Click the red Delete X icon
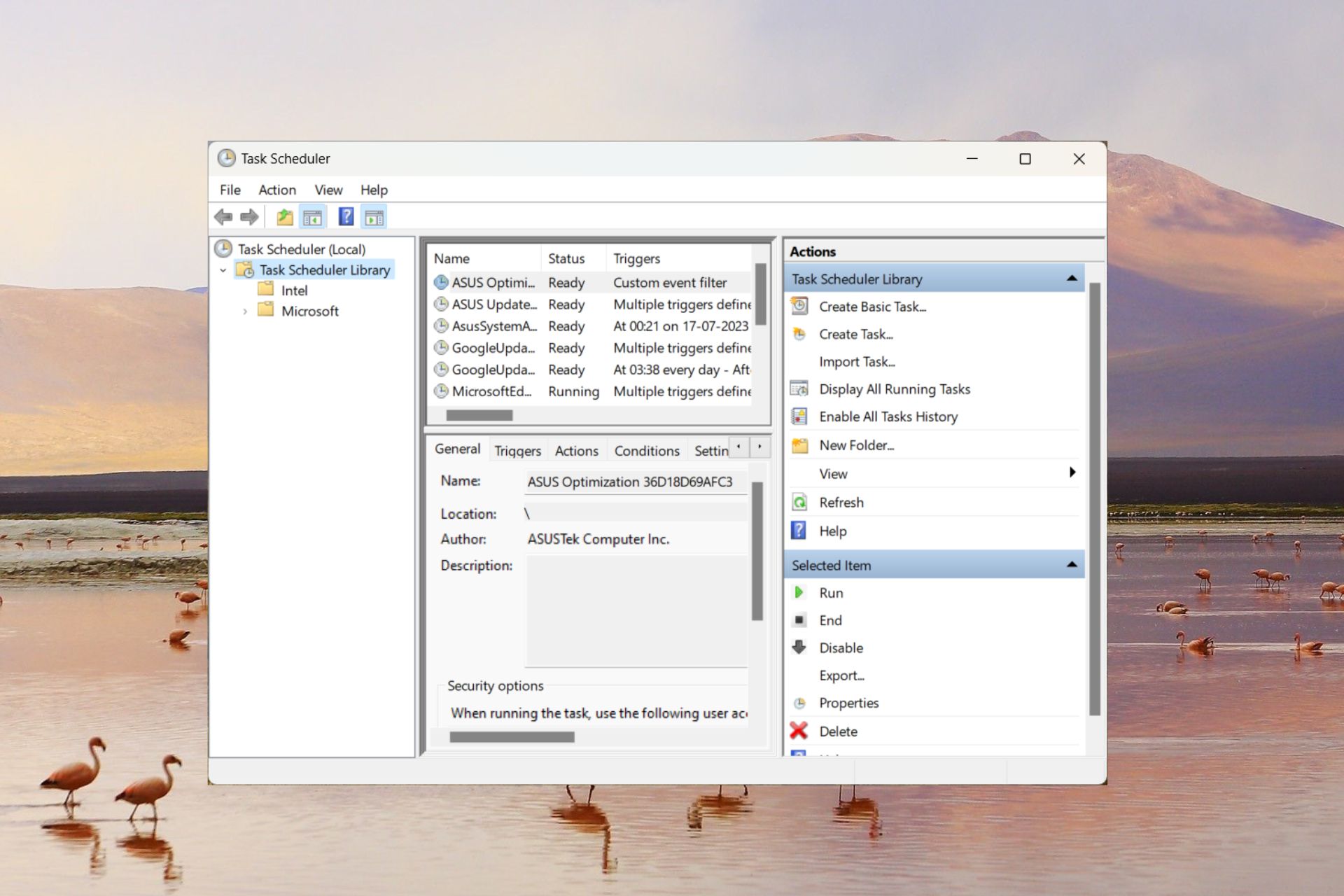This screenshot has width=1344, height=896. (x=799, y=731)
